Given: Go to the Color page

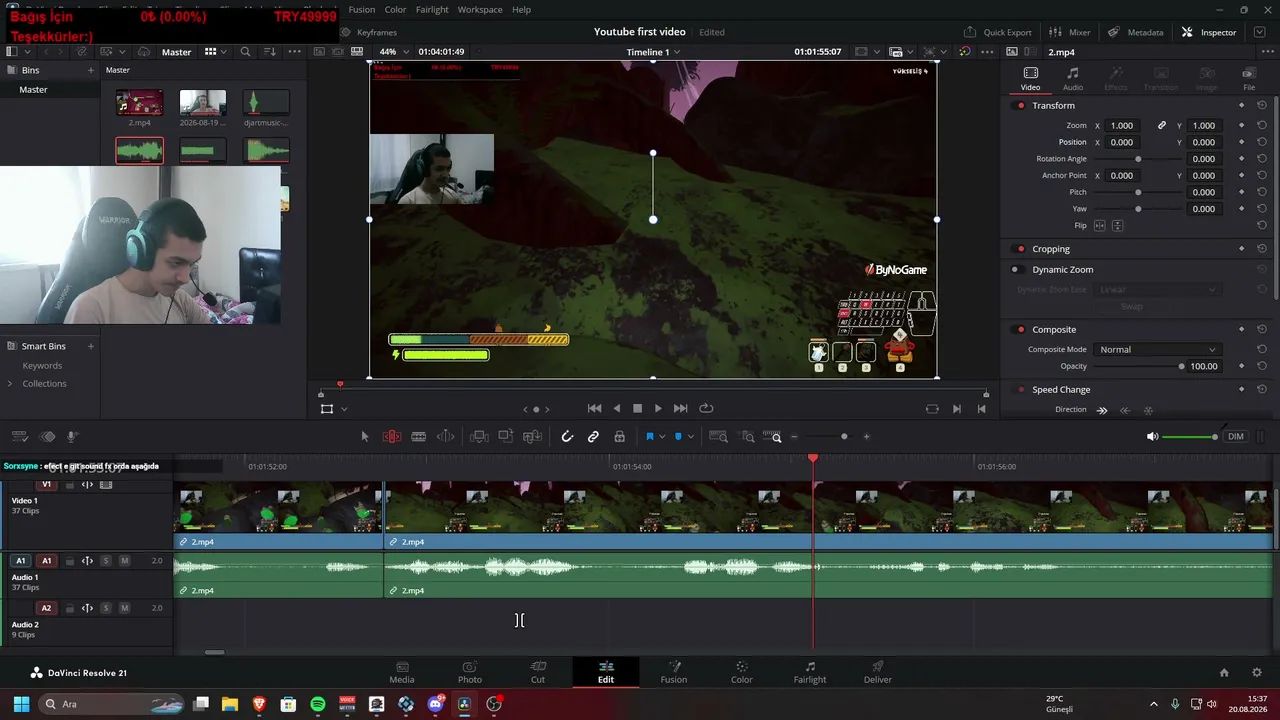Looking at the screenshot, I should pyautogui.click(x=742, y=672).
